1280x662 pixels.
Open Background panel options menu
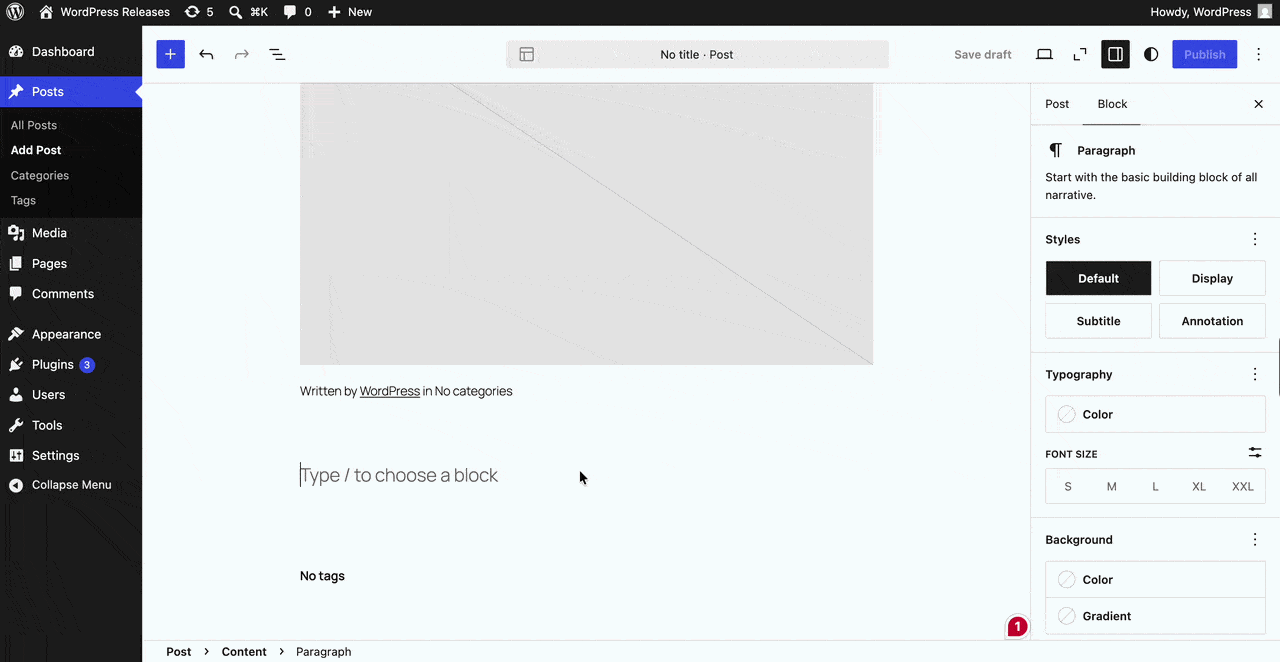(x=1255, y=539)
